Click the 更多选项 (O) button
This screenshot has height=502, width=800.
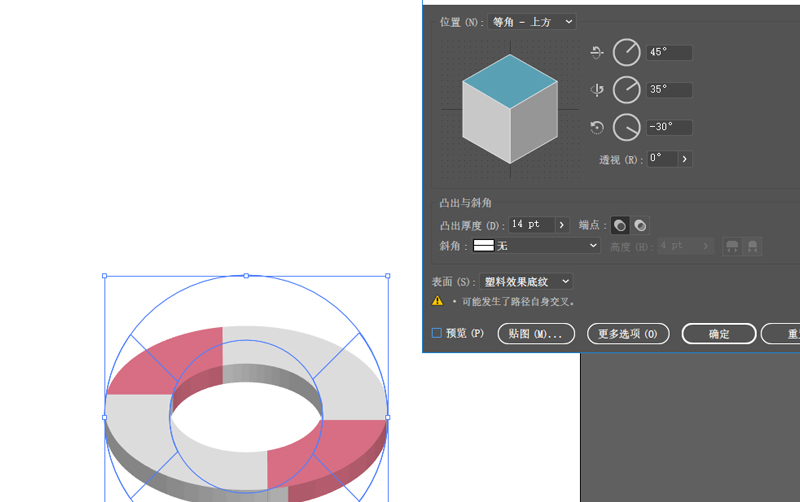[x=628, y=334]
